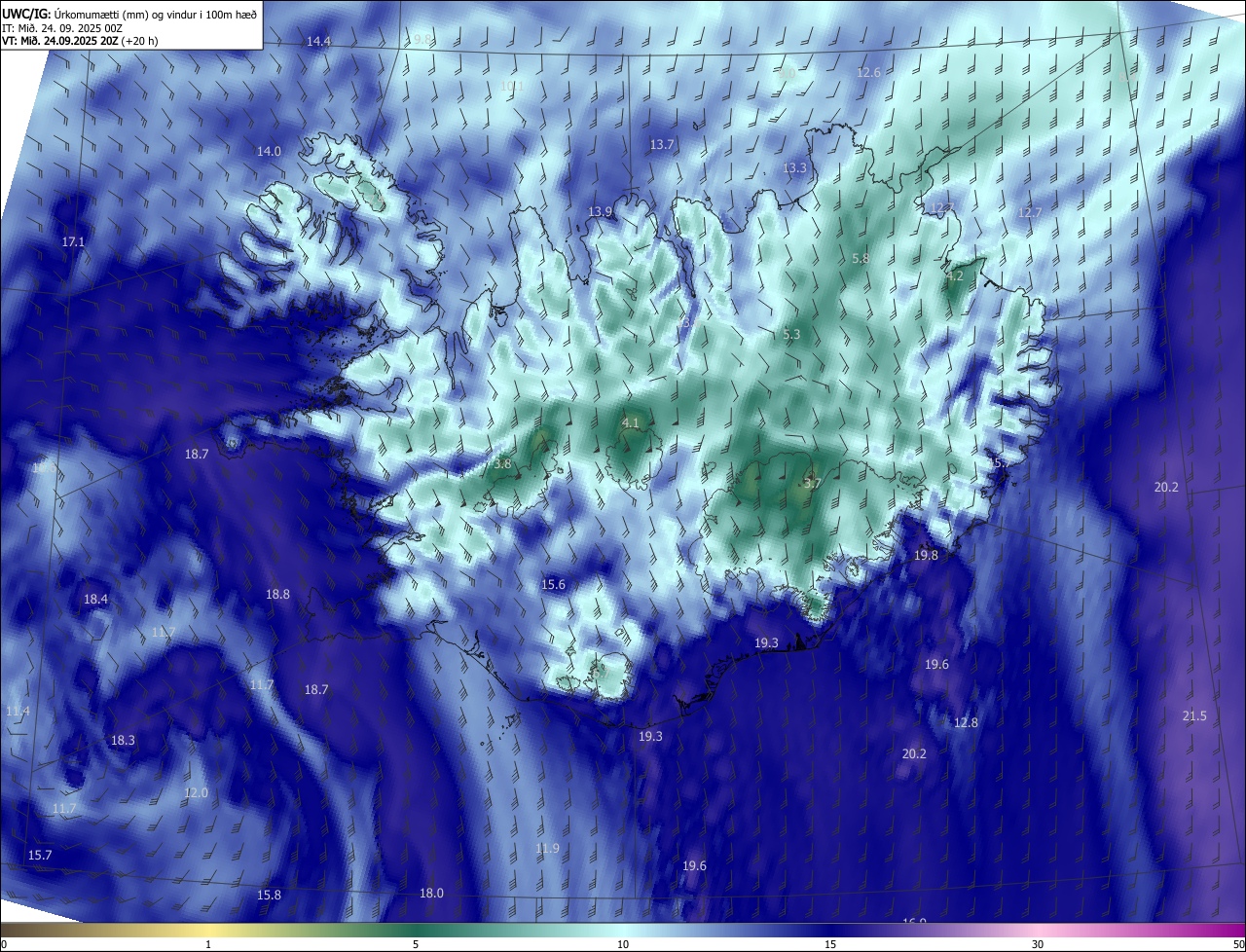Click the 3.8 value over west-central Iceland
The image size is (1246, 952).
coord(502,464)
